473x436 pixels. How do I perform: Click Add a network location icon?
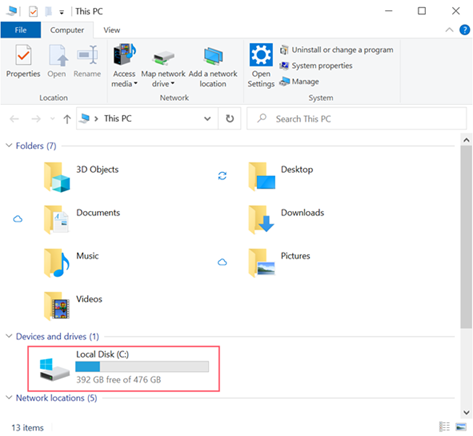(213, 56)
